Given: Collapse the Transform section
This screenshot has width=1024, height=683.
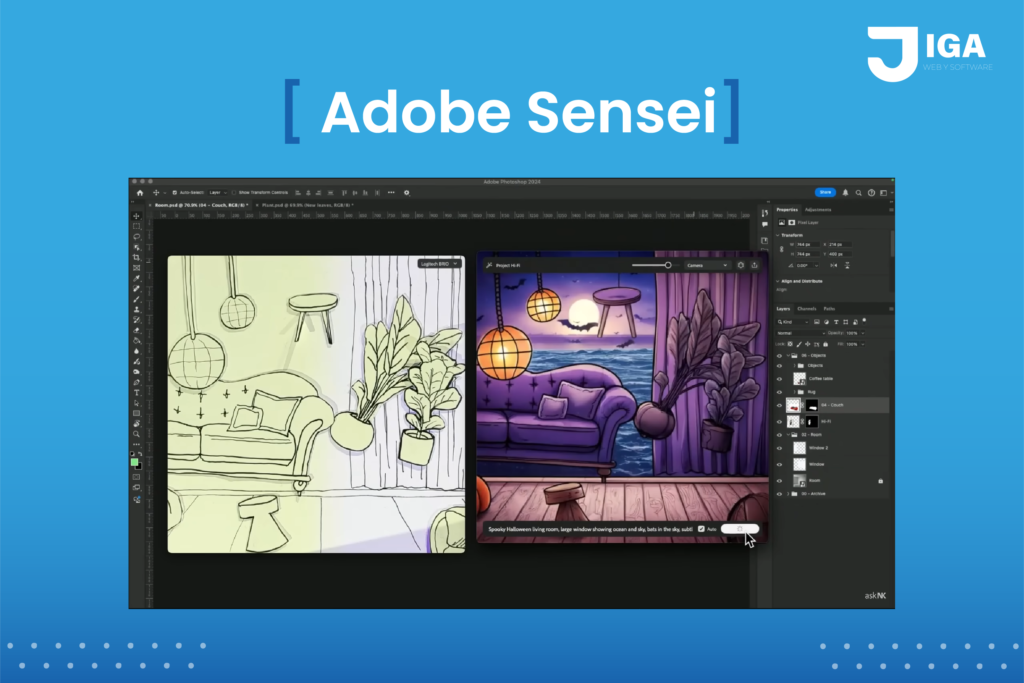Looking at the screenshot, I should [778, 235].
